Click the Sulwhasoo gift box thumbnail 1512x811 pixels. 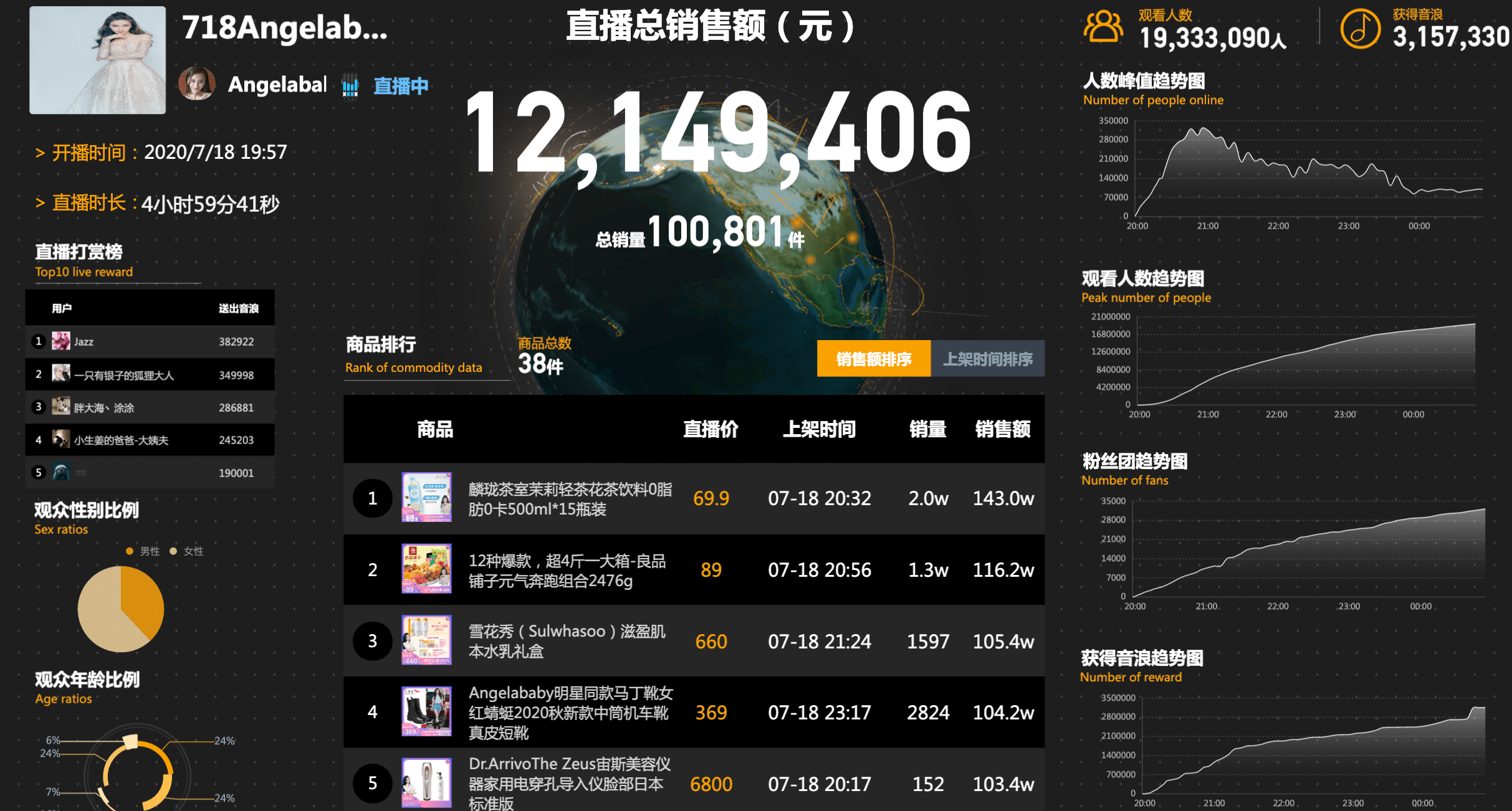point(426,640)
